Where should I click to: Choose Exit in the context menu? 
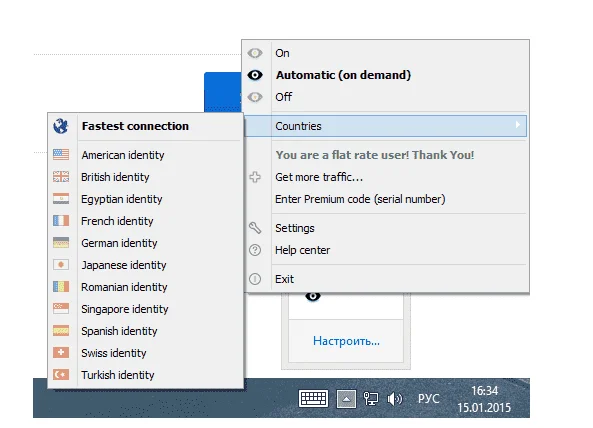(x=385, y=279)
